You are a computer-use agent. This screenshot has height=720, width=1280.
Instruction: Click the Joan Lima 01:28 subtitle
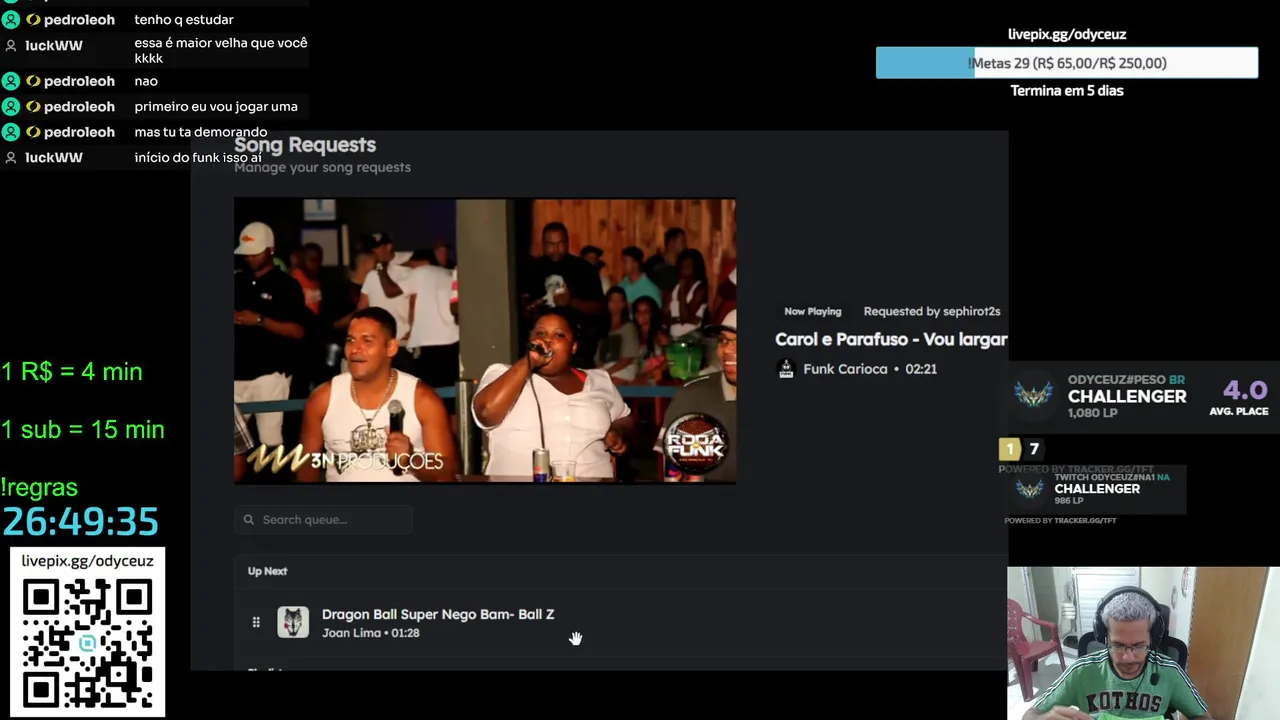pos(371,633)
